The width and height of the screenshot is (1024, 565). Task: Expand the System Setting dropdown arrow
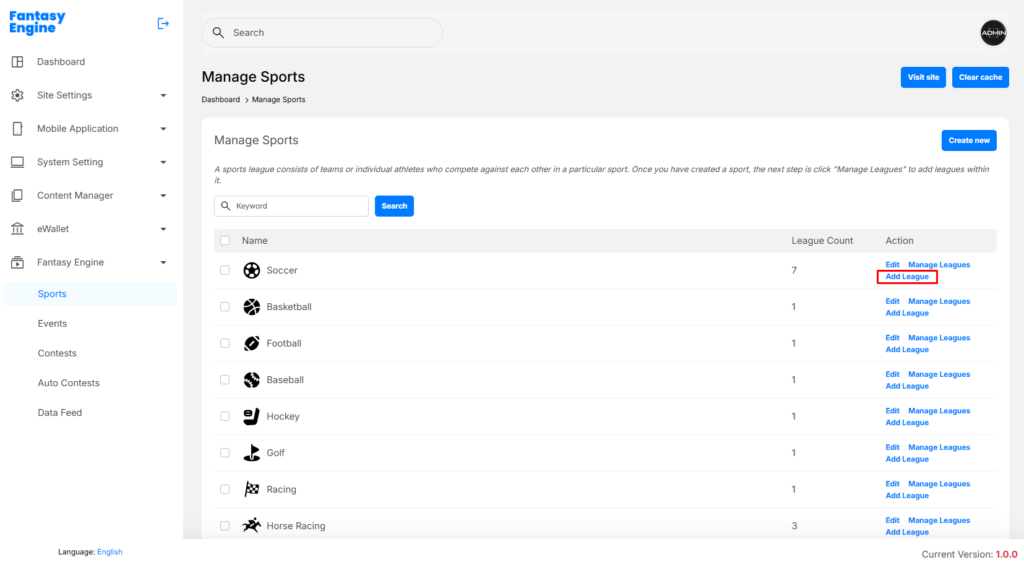(163, 162)
